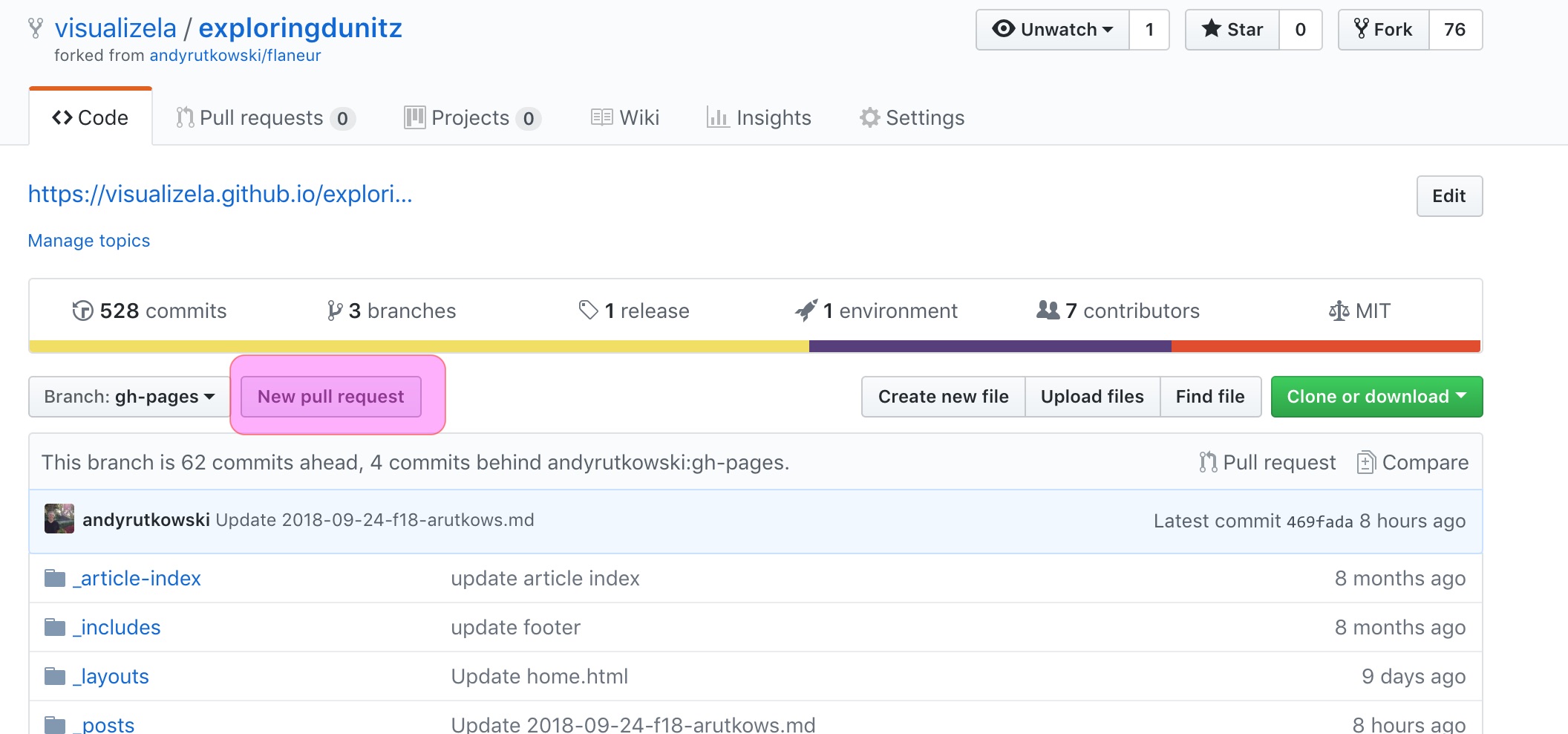The image size is (1568, 734).
Task: Open the Wiki tab
Action: pyautogui.click(x=625, y=117)
